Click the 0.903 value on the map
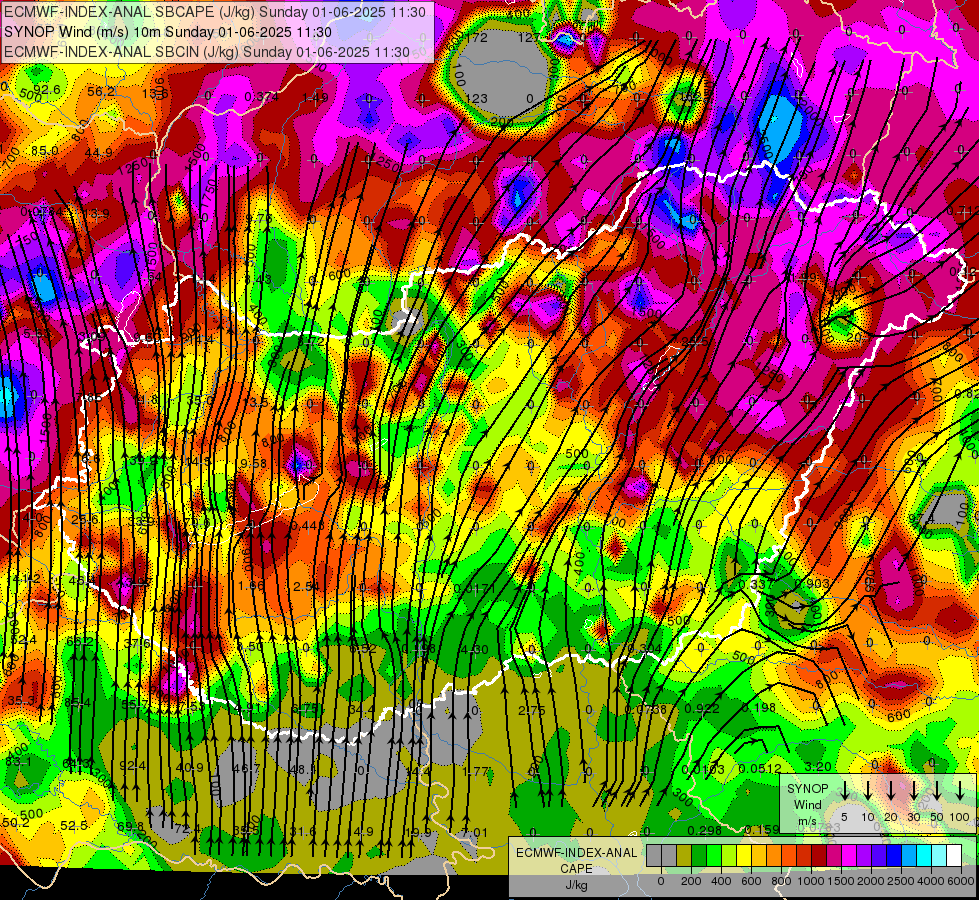This screenshot has width=979, height=900. point(813,583)
